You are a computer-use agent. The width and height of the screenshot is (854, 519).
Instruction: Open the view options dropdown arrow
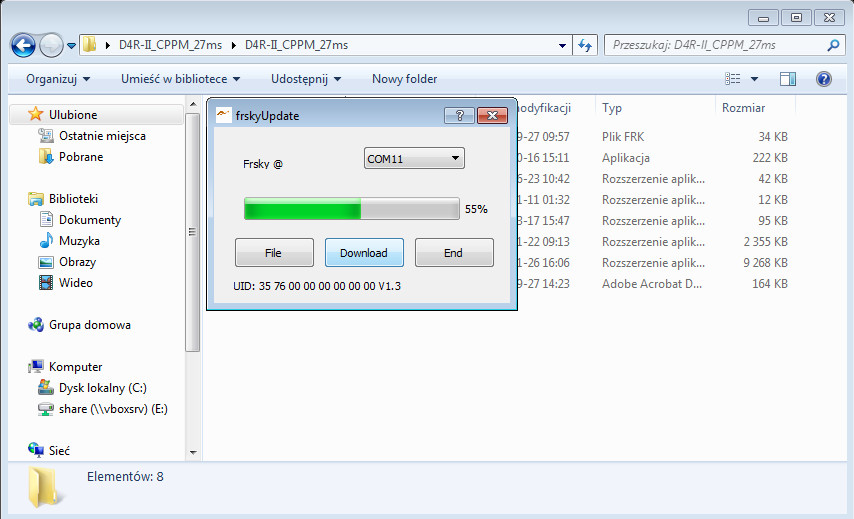point(754,79)
